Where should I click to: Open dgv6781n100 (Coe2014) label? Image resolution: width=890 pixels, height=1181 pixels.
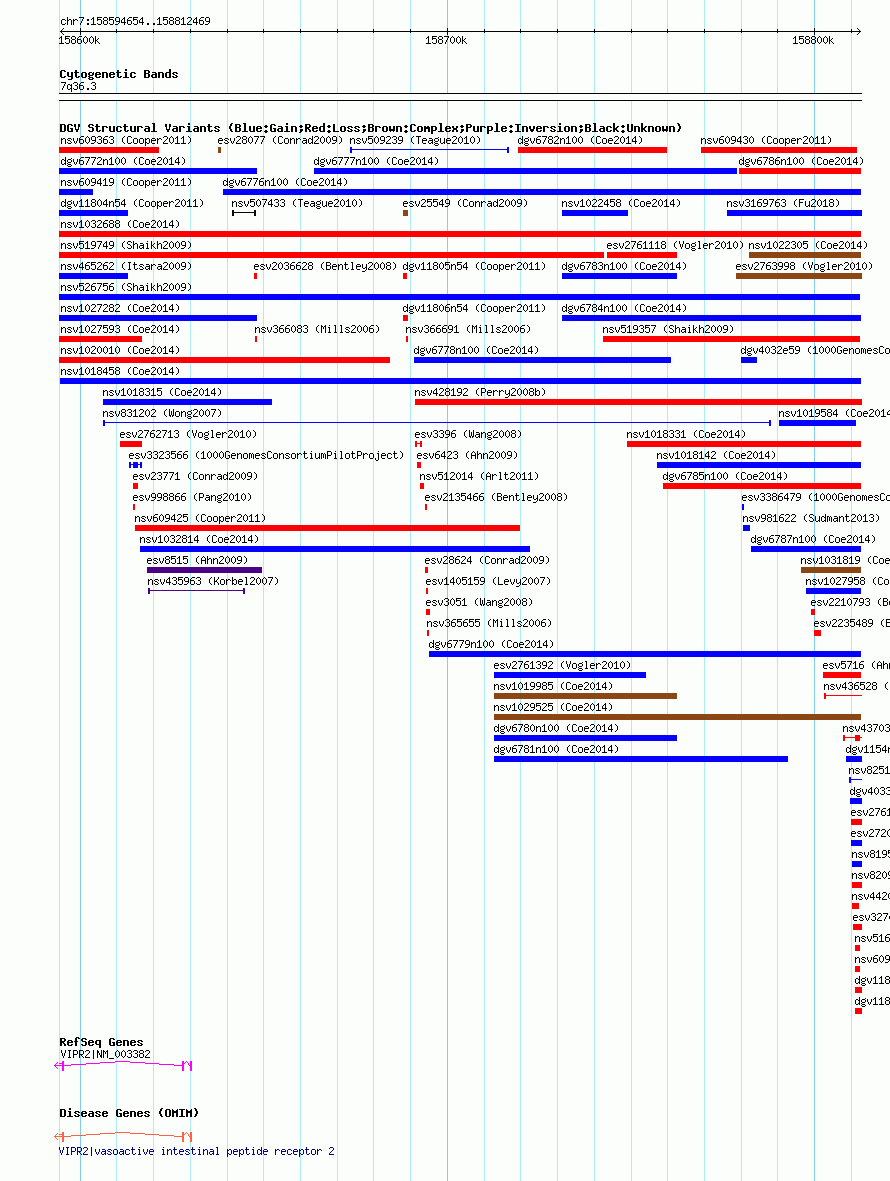tap(556, 751)
